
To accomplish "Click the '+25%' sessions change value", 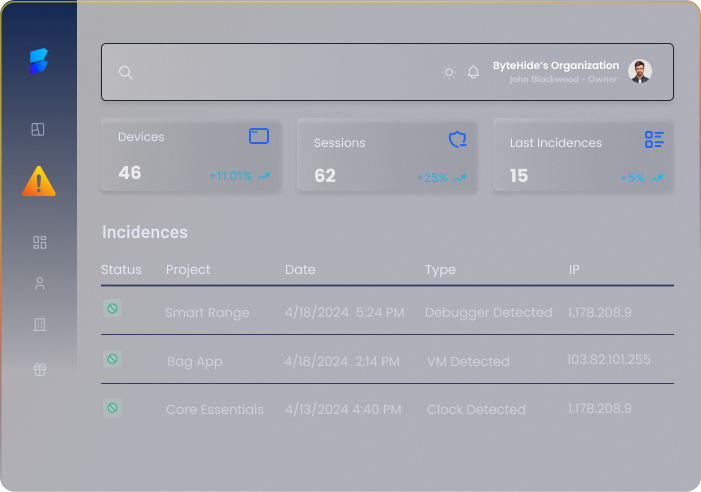I will pos(432,178).
